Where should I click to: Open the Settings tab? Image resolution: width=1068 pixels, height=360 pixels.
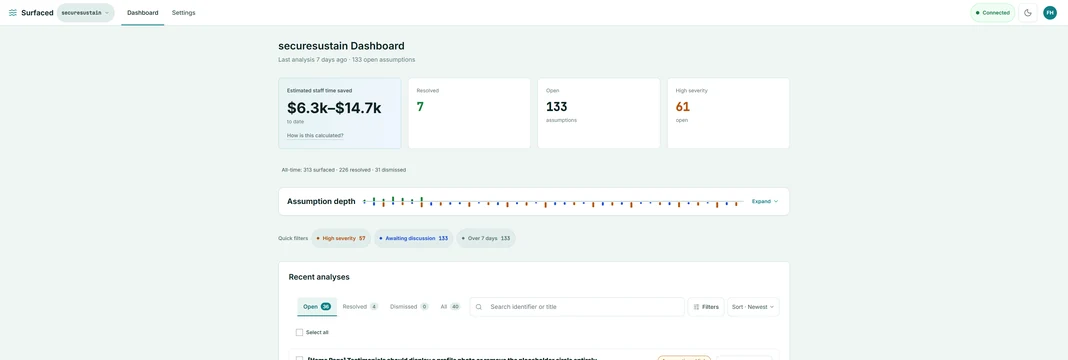183,12
